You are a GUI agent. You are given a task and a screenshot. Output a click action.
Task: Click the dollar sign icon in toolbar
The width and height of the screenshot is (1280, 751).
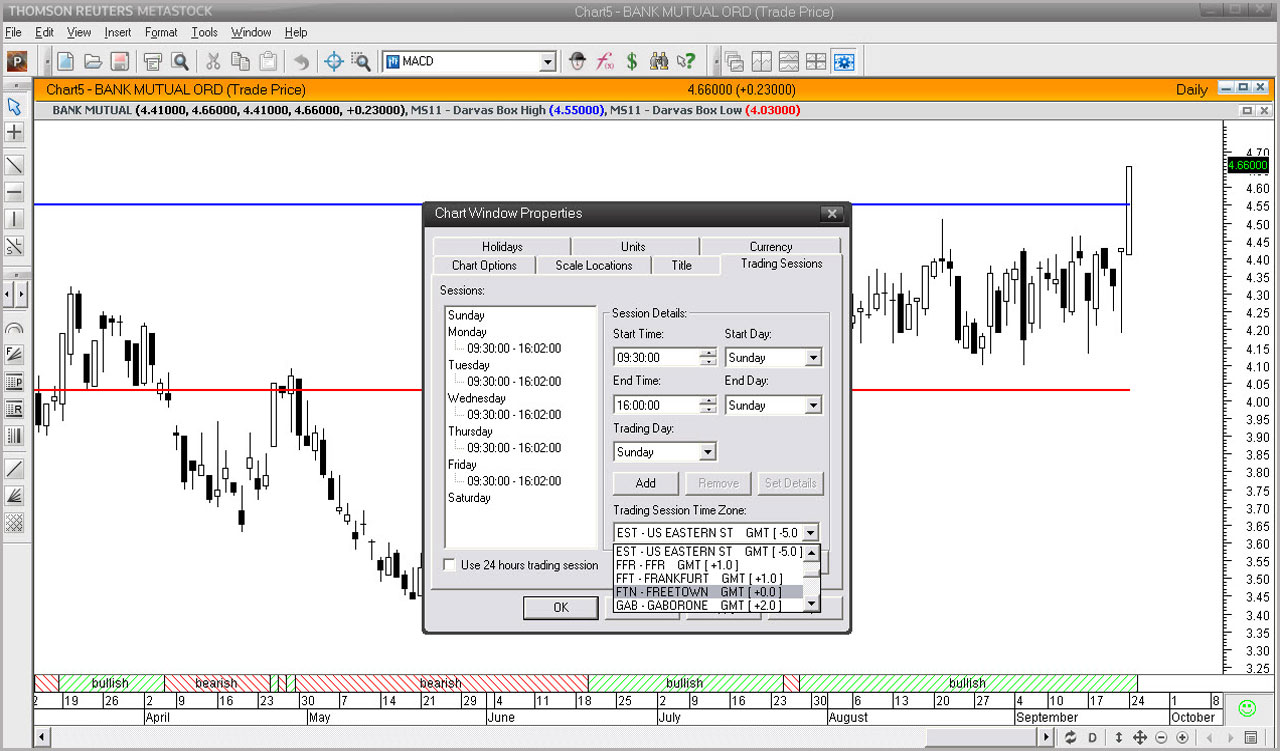[x=632, y=62]
